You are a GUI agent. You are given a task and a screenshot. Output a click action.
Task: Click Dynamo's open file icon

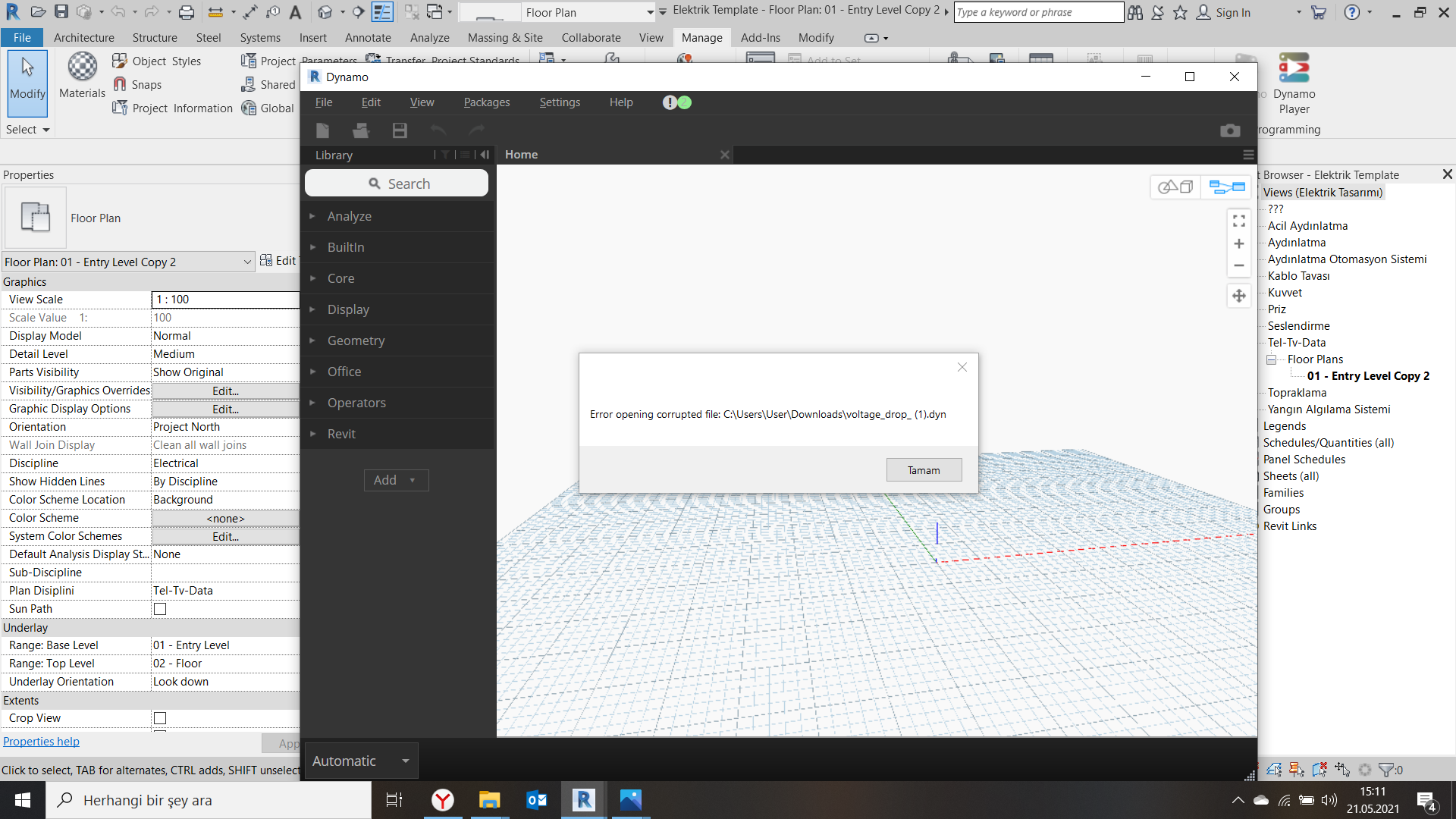(361, 131)
